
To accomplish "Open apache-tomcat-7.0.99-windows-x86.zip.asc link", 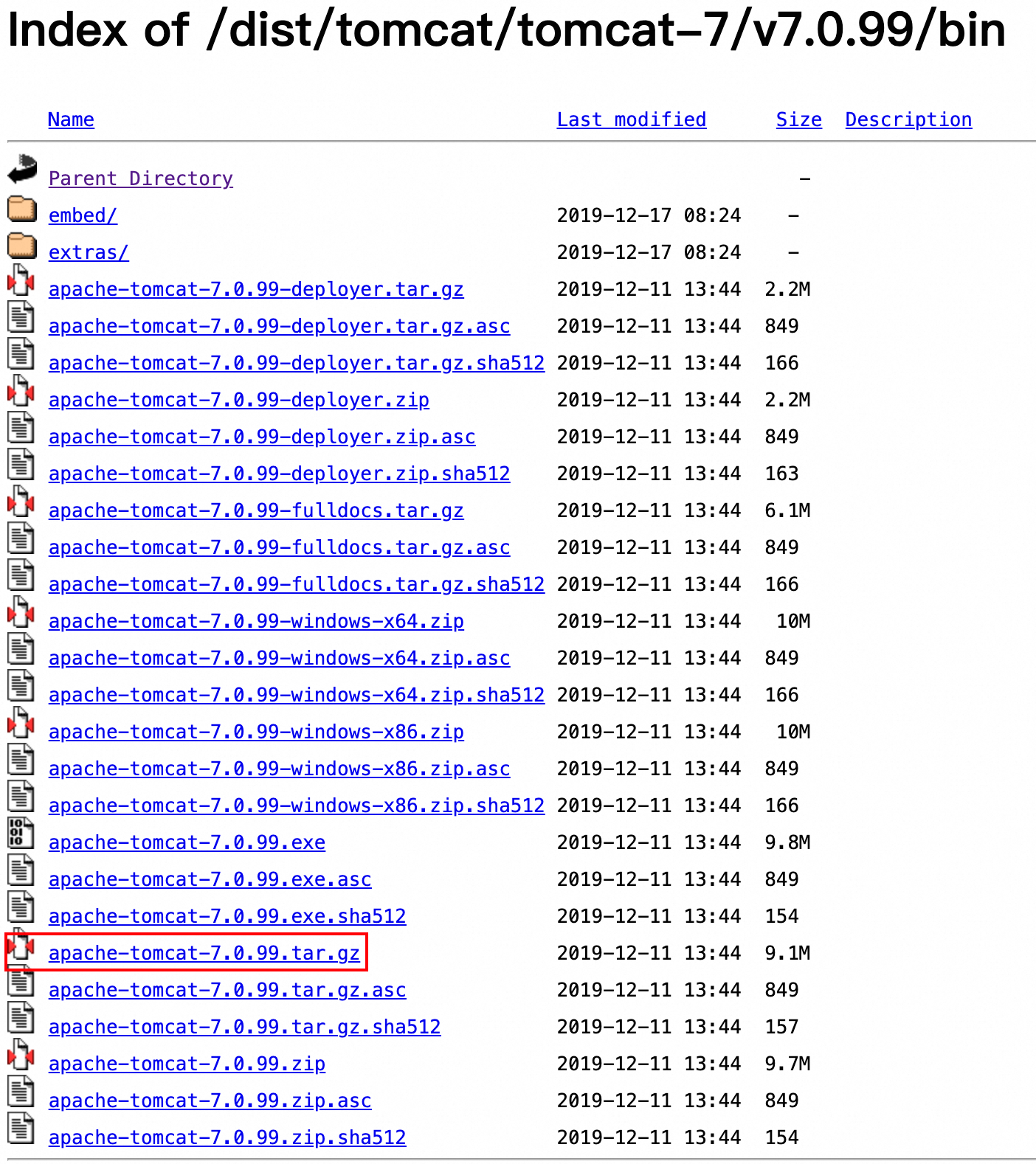I will [280, 769].
